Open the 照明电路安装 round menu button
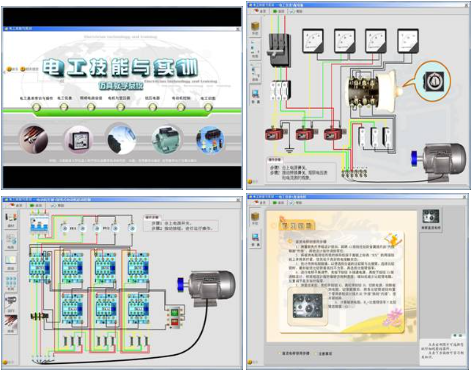 [x=91, y=107]
